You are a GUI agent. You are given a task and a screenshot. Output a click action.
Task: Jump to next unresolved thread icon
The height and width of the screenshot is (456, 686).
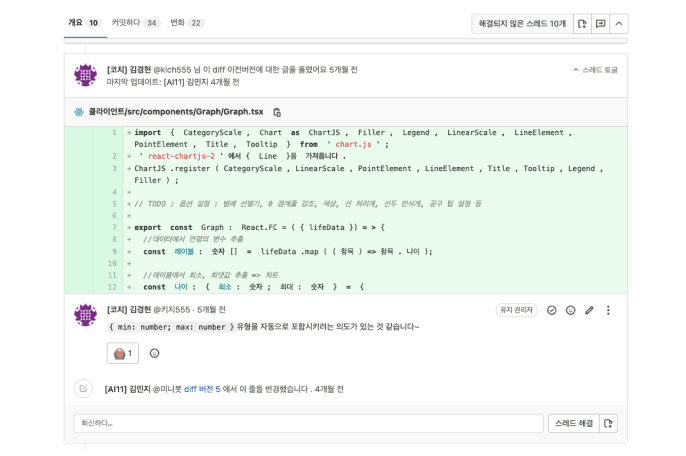(x=600, y=23)
